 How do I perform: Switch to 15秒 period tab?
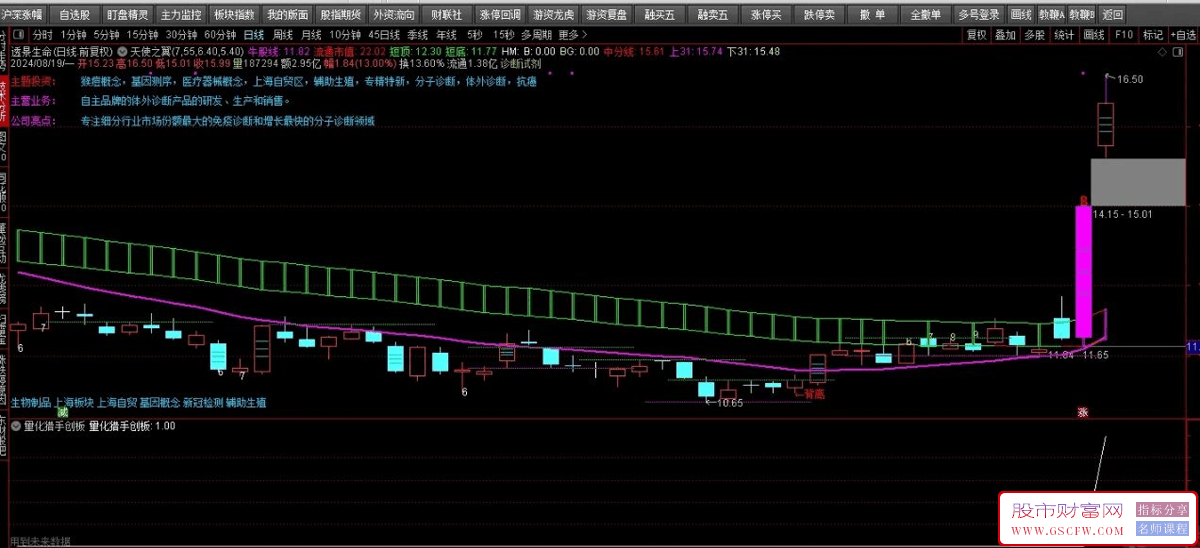point(503,34)
